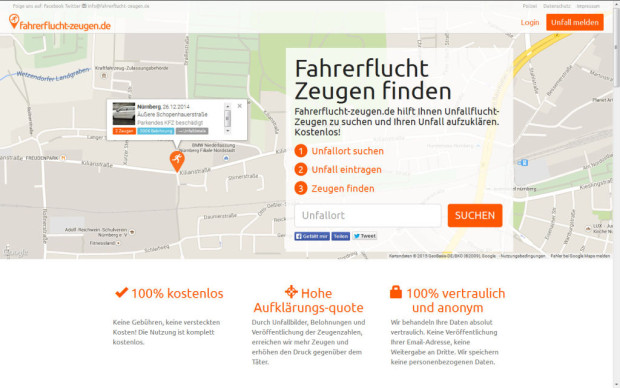The image size is (620, 388).
Task: Click the Twitter 'Tweet' button
Action: click(365, 236)
